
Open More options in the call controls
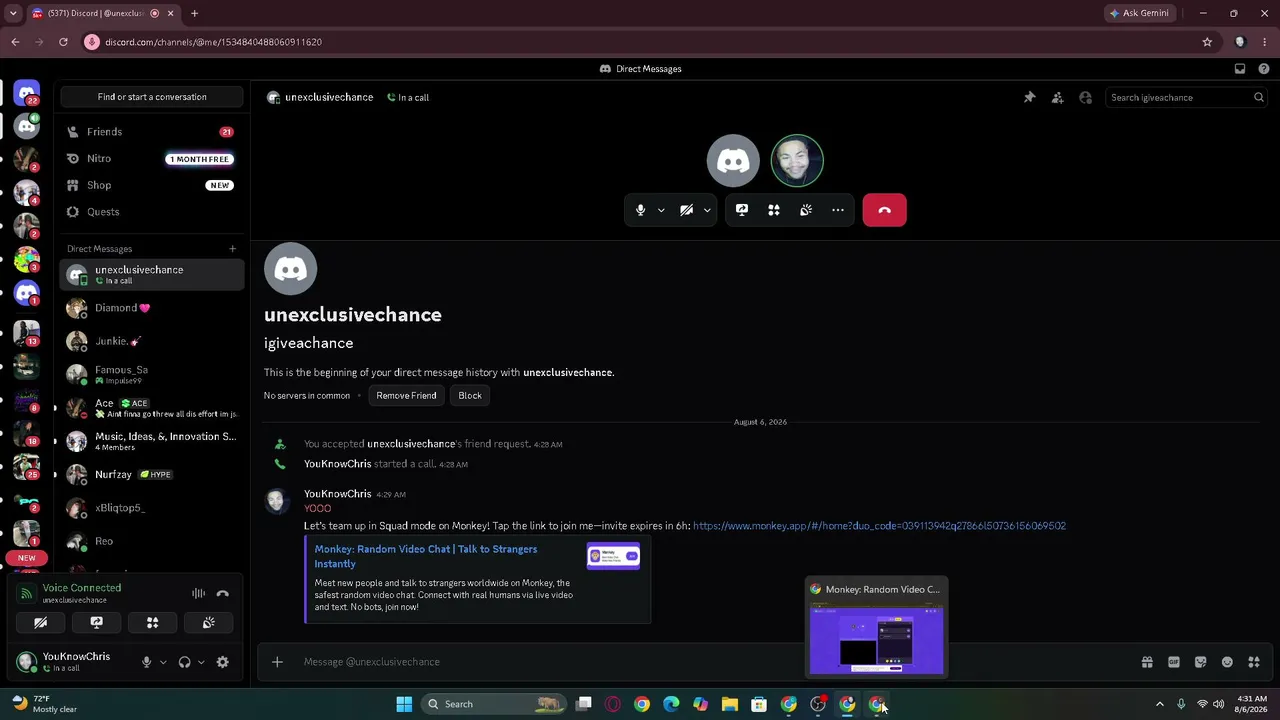838,210
